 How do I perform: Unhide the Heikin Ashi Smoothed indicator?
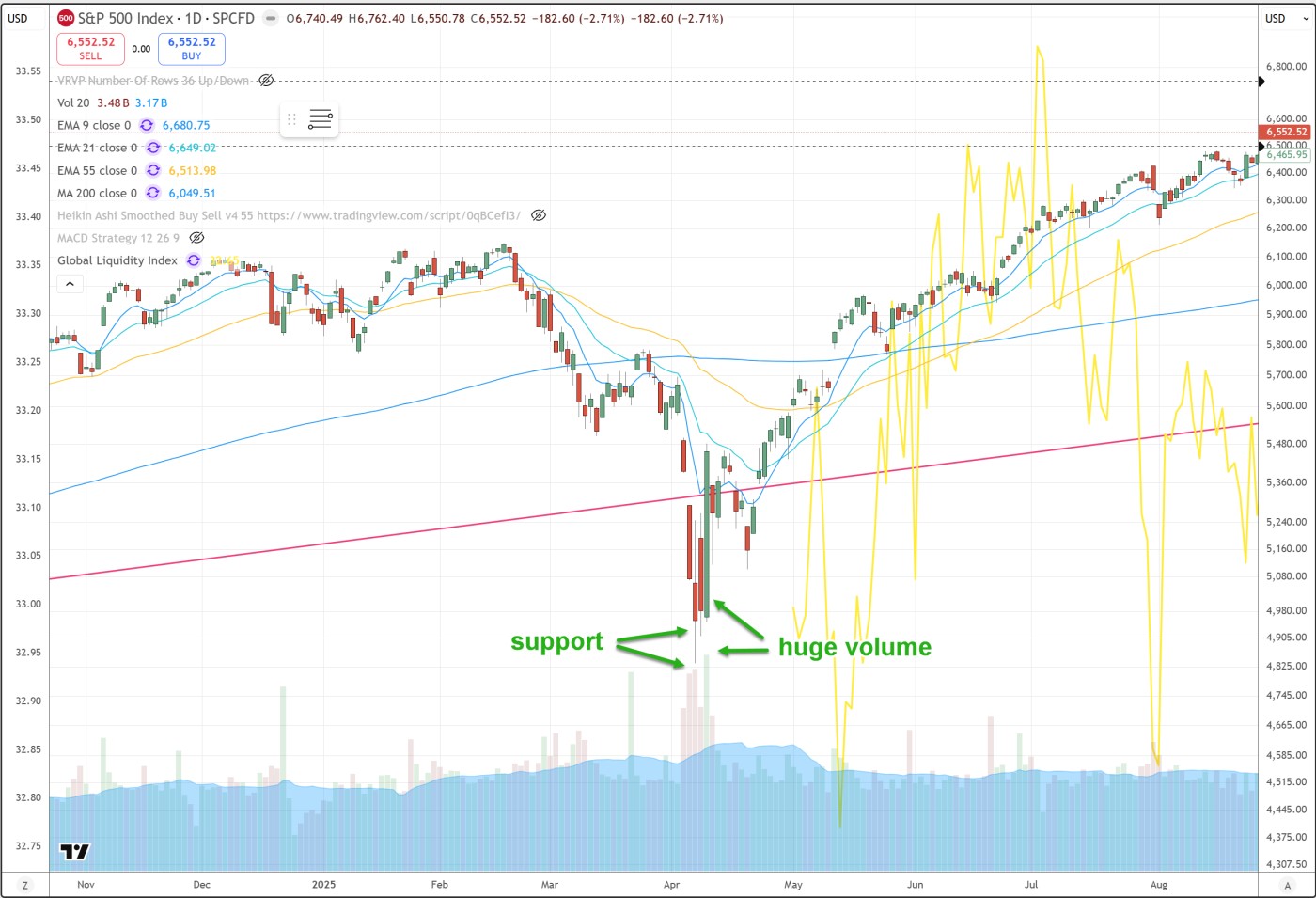pyautogui.click(x=539, y=215)
